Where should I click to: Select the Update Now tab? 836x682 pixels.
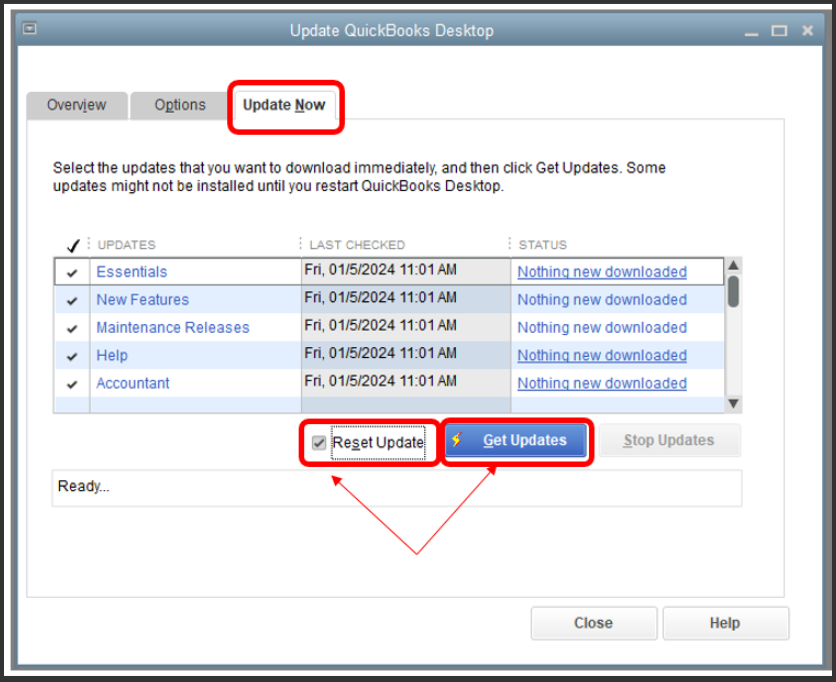pyautogui.click(x=284, y=105)
